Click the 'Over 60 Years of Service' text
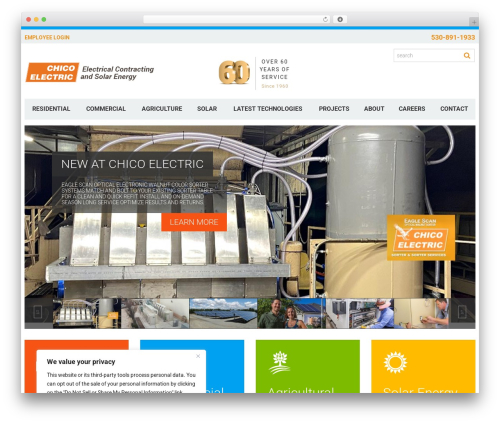Image resolution: width=500 pixels, height=423 pixels. coord(274,69)
